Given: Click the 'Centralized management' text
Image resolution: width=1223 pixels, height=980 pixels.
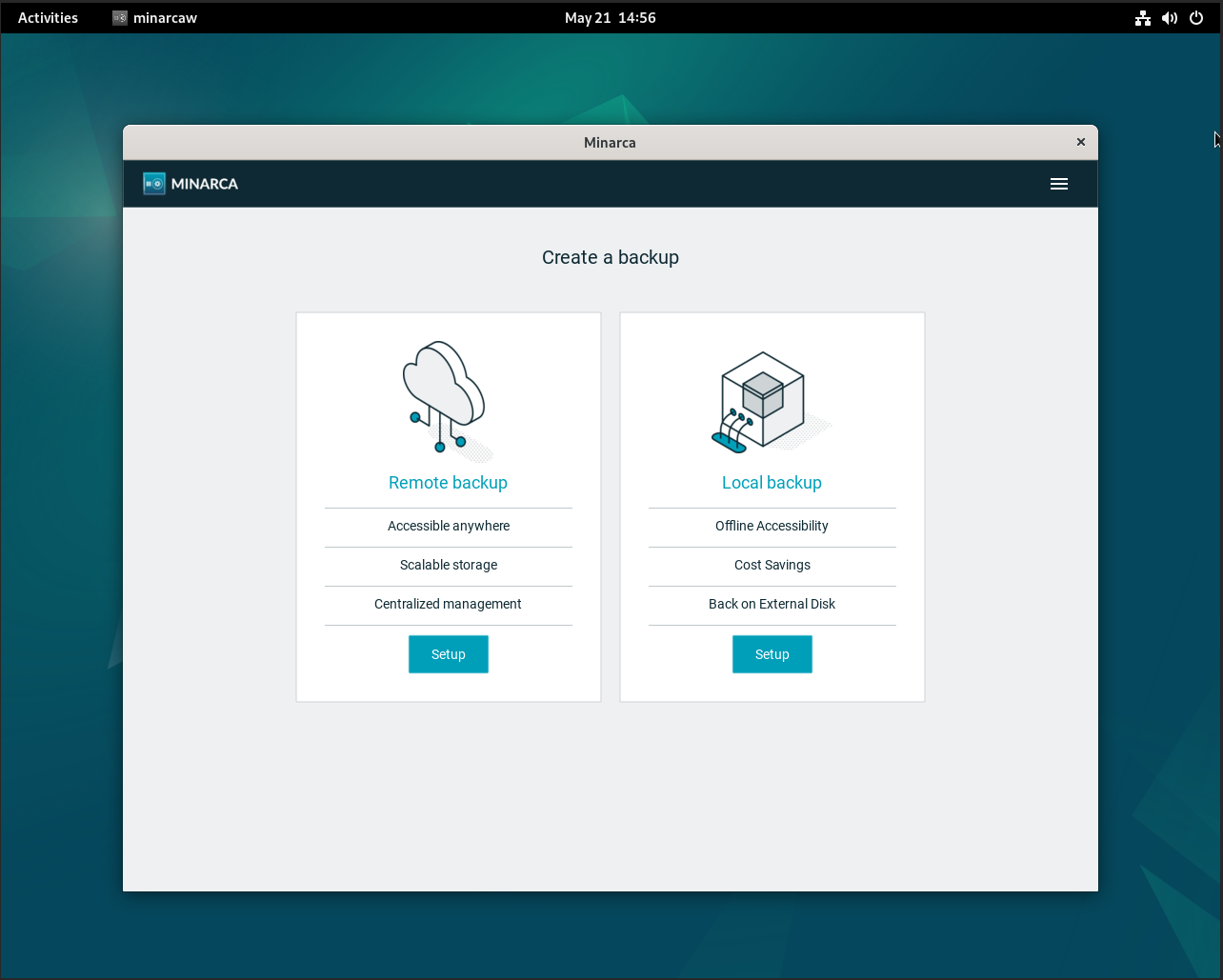Looking at the screenshot, I should click(448, 604).
